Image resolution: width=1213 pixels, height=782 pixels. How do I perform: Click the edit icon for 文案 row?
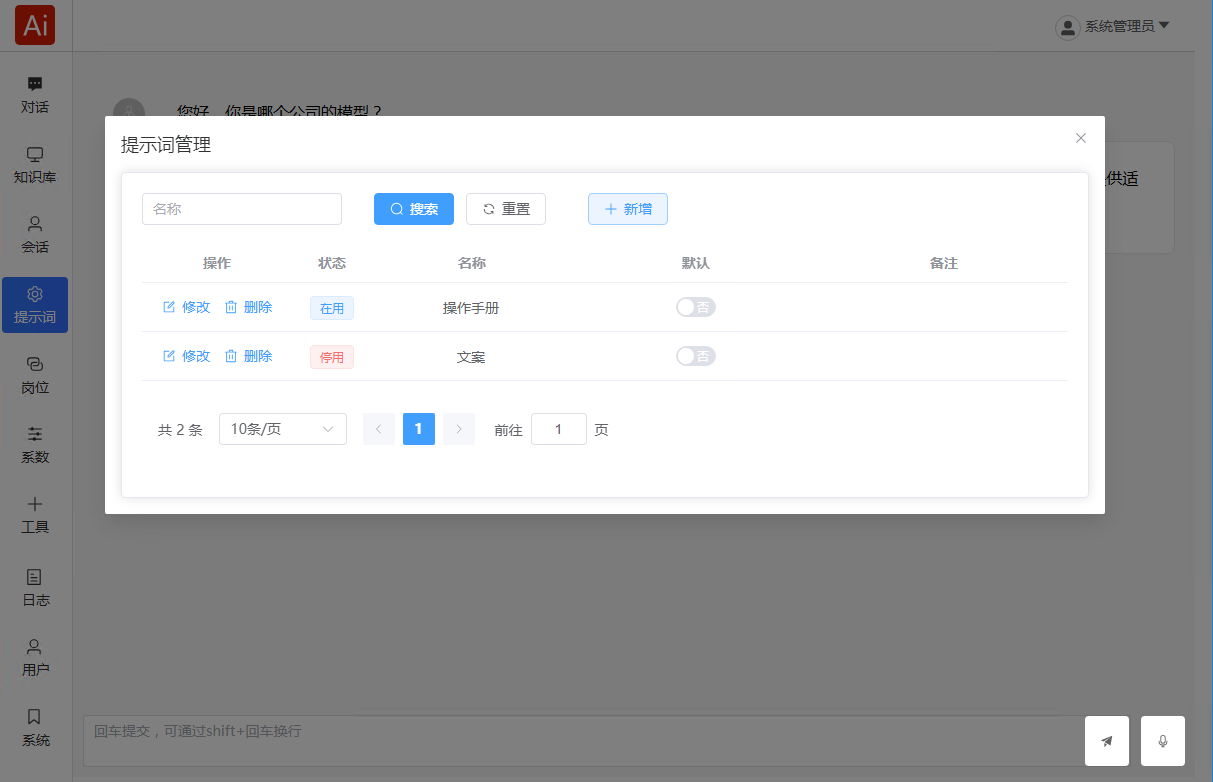point(169,356)
